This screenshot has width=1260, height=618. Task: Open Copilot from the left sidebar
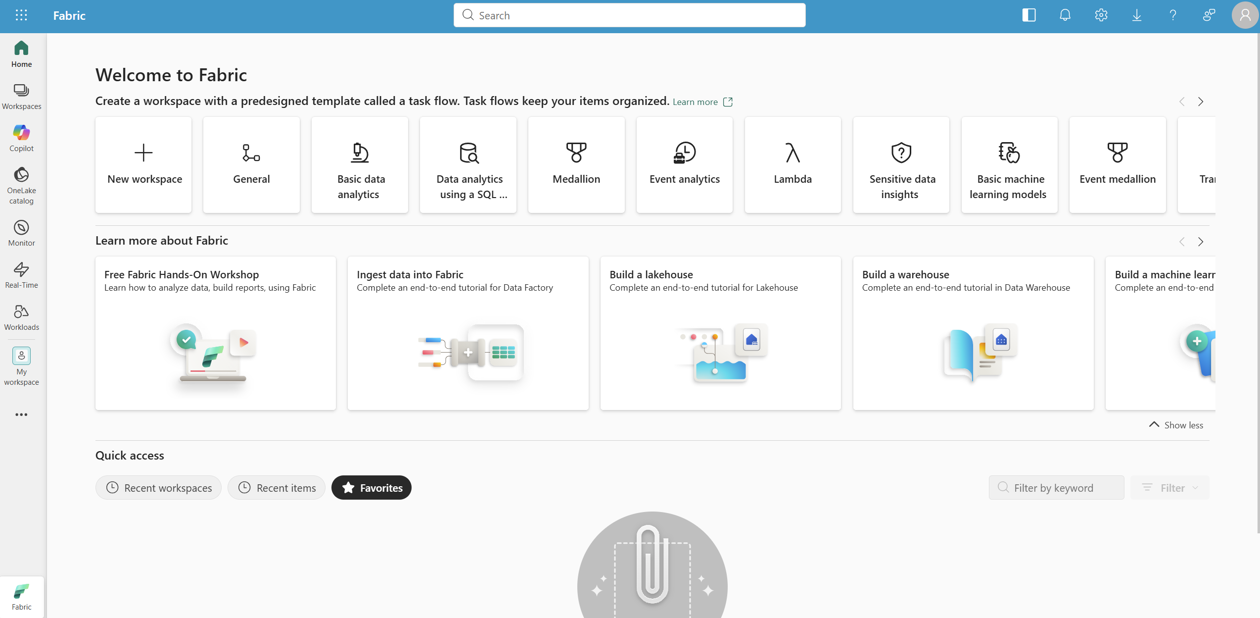pos(21,138)
